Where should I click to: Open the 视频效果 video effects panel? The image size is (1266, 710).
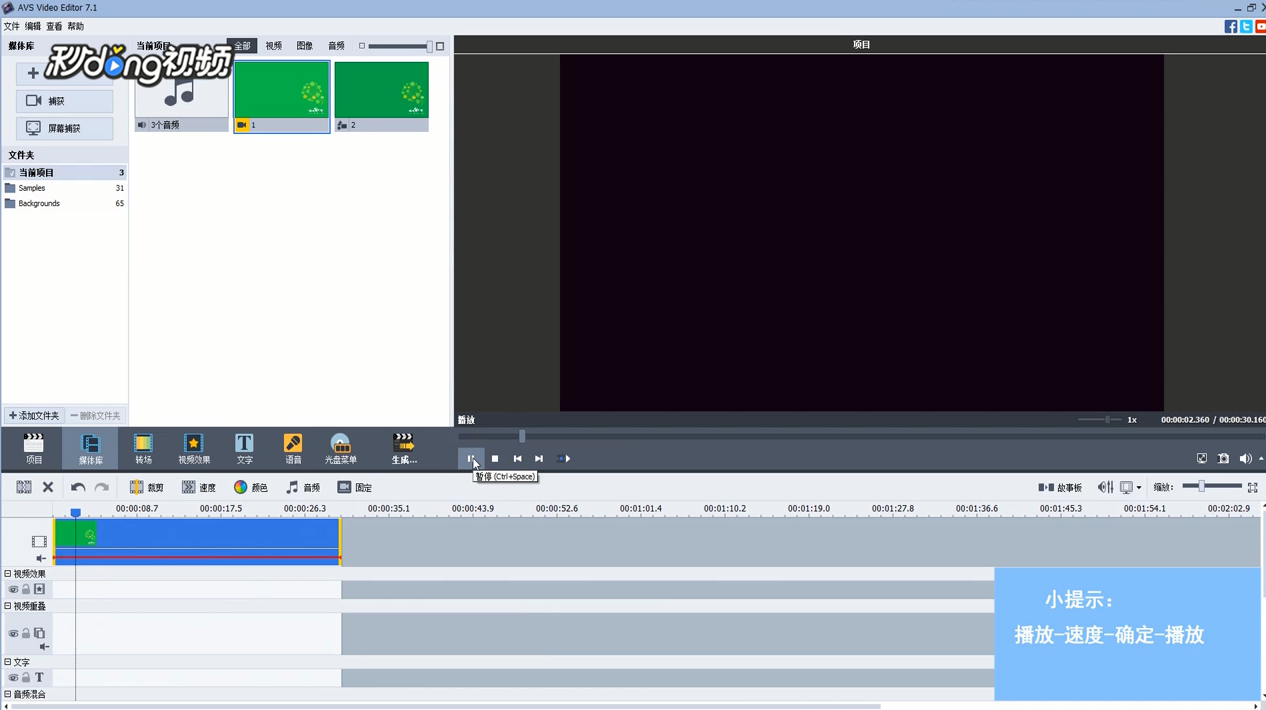[x=194, y=448]
